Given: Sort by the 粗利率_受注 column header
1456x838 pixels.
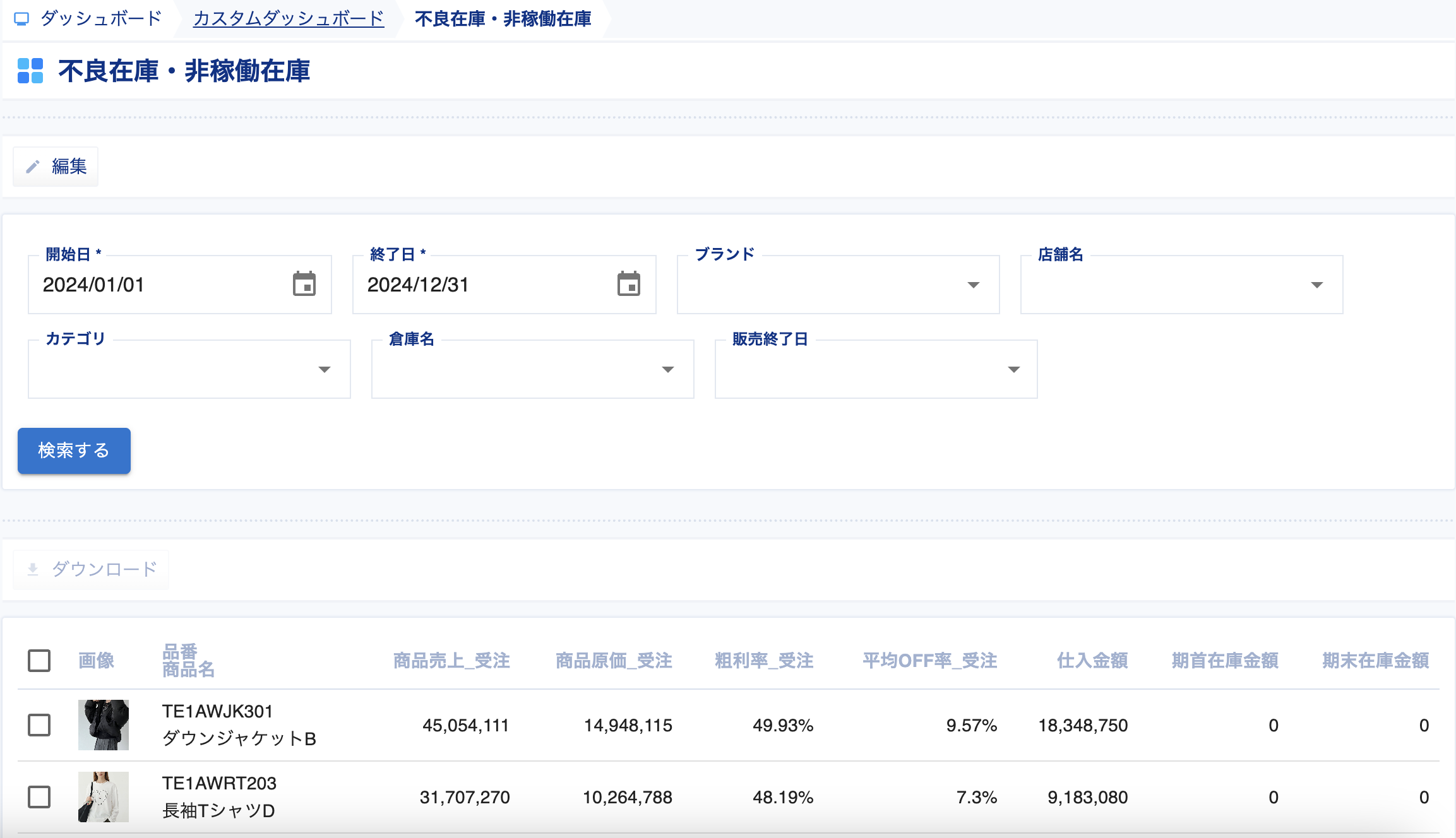Looking at the screenshot, I should pos(764,661).
